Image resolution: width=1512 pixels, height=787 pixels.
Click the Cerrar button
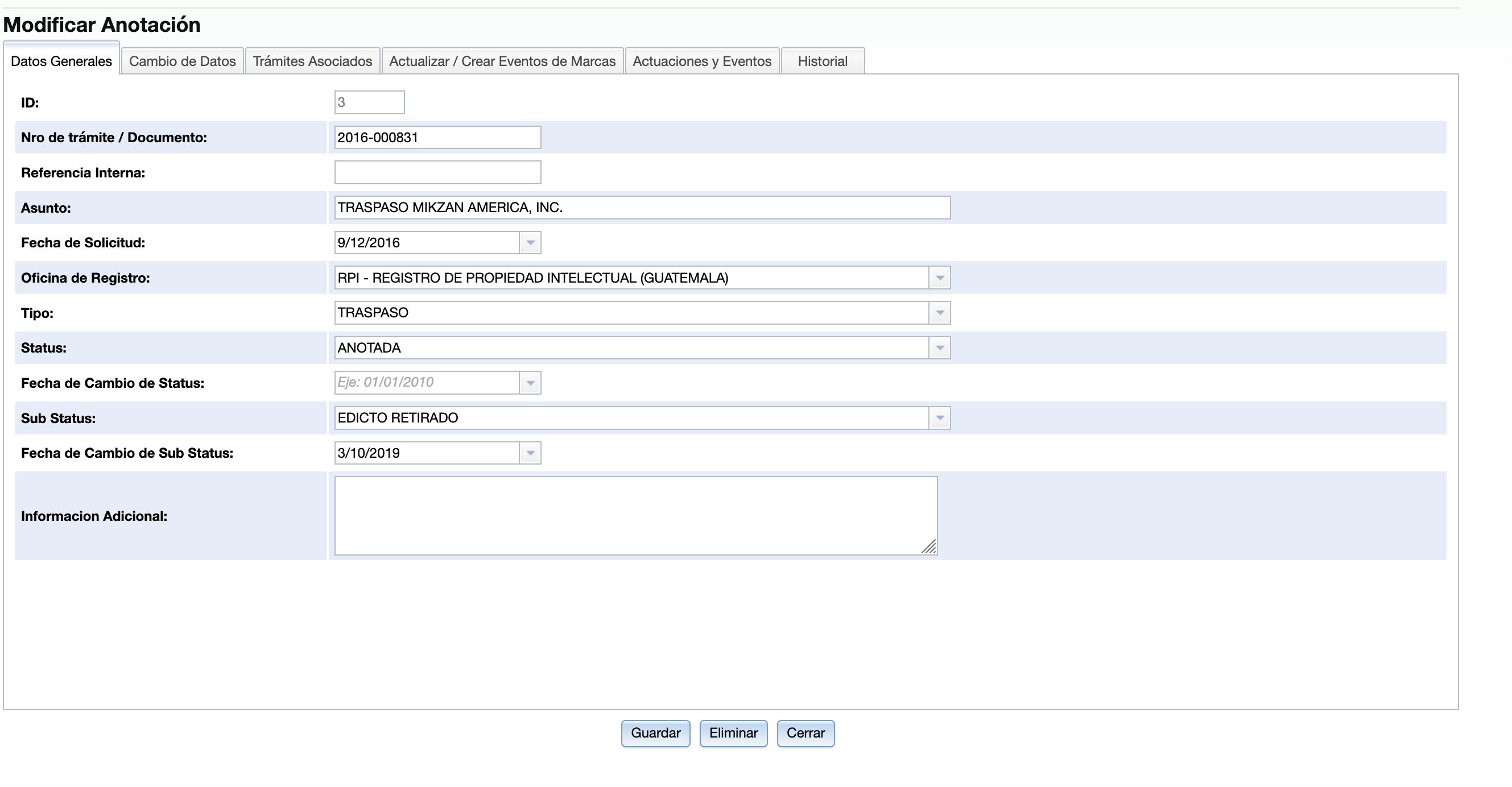click(805, 733)
